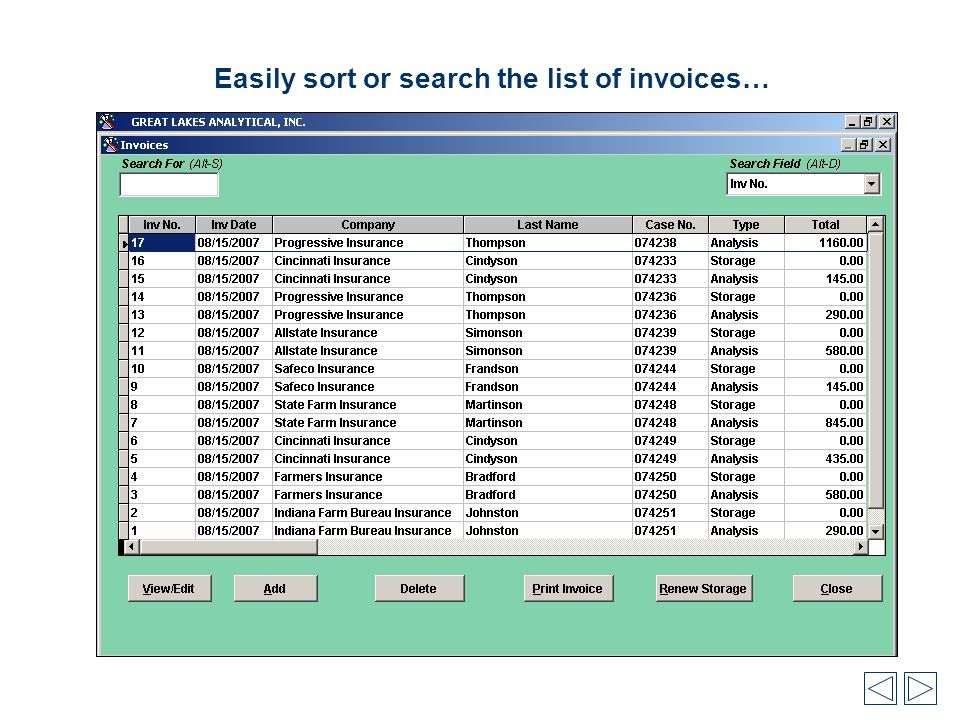
Task: Click into the Search For input box
Action: pyautogui.click(x=169, y=185)
